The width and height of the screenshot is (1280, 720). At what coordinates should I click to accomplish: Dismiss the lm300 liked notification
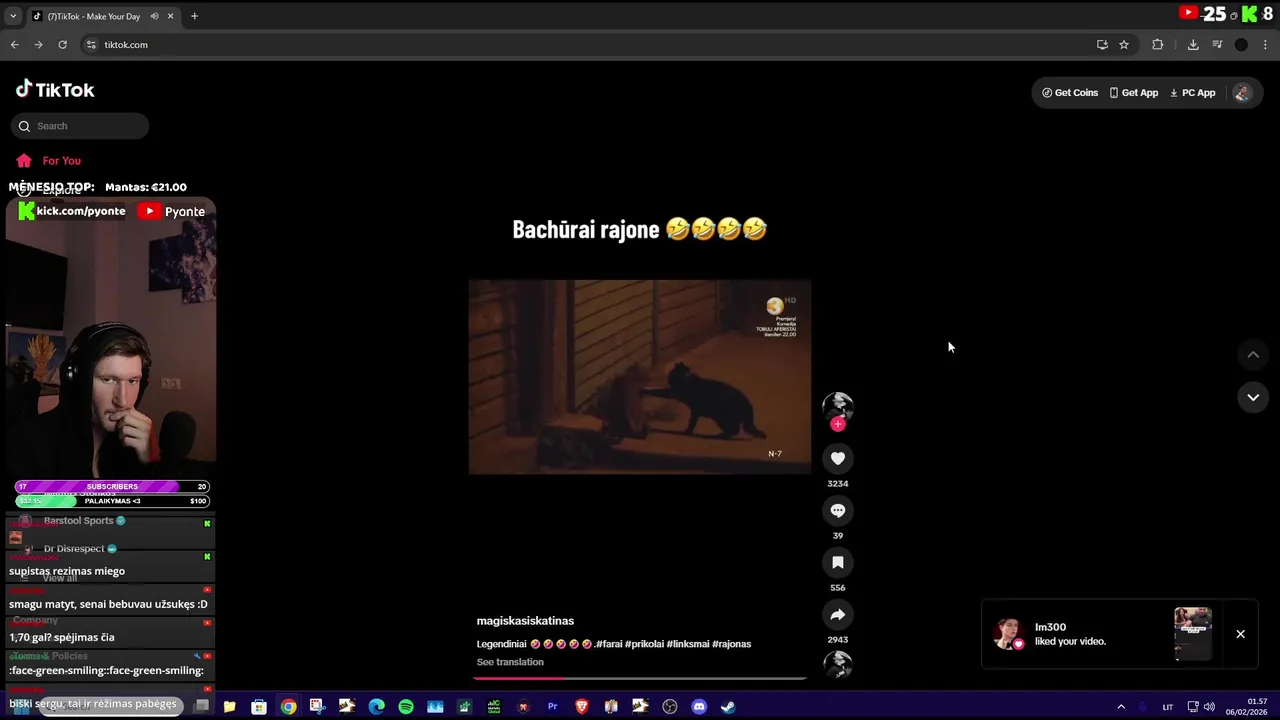(x=1240, y=634)
